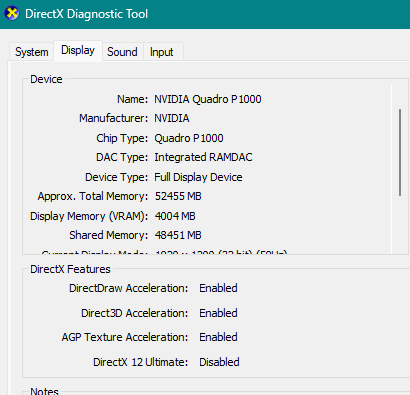The height and width of the screenshot is (395, 410).
Task: Select the NVIDIA Quadro P1000 name value
Action: click(208, 99)
